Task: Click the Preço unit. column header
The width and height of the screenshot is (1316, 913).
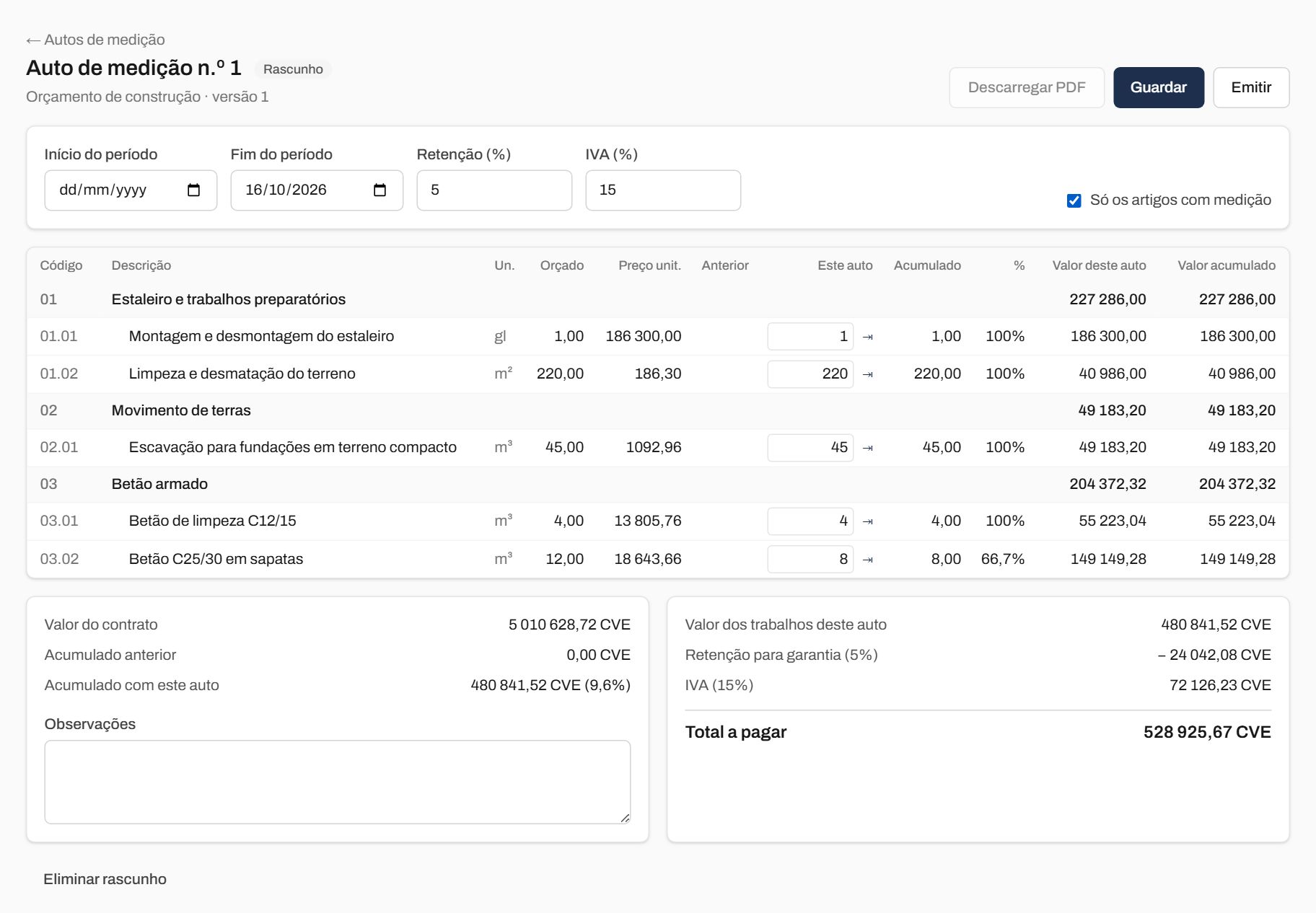Action: [x=649, y=265]
